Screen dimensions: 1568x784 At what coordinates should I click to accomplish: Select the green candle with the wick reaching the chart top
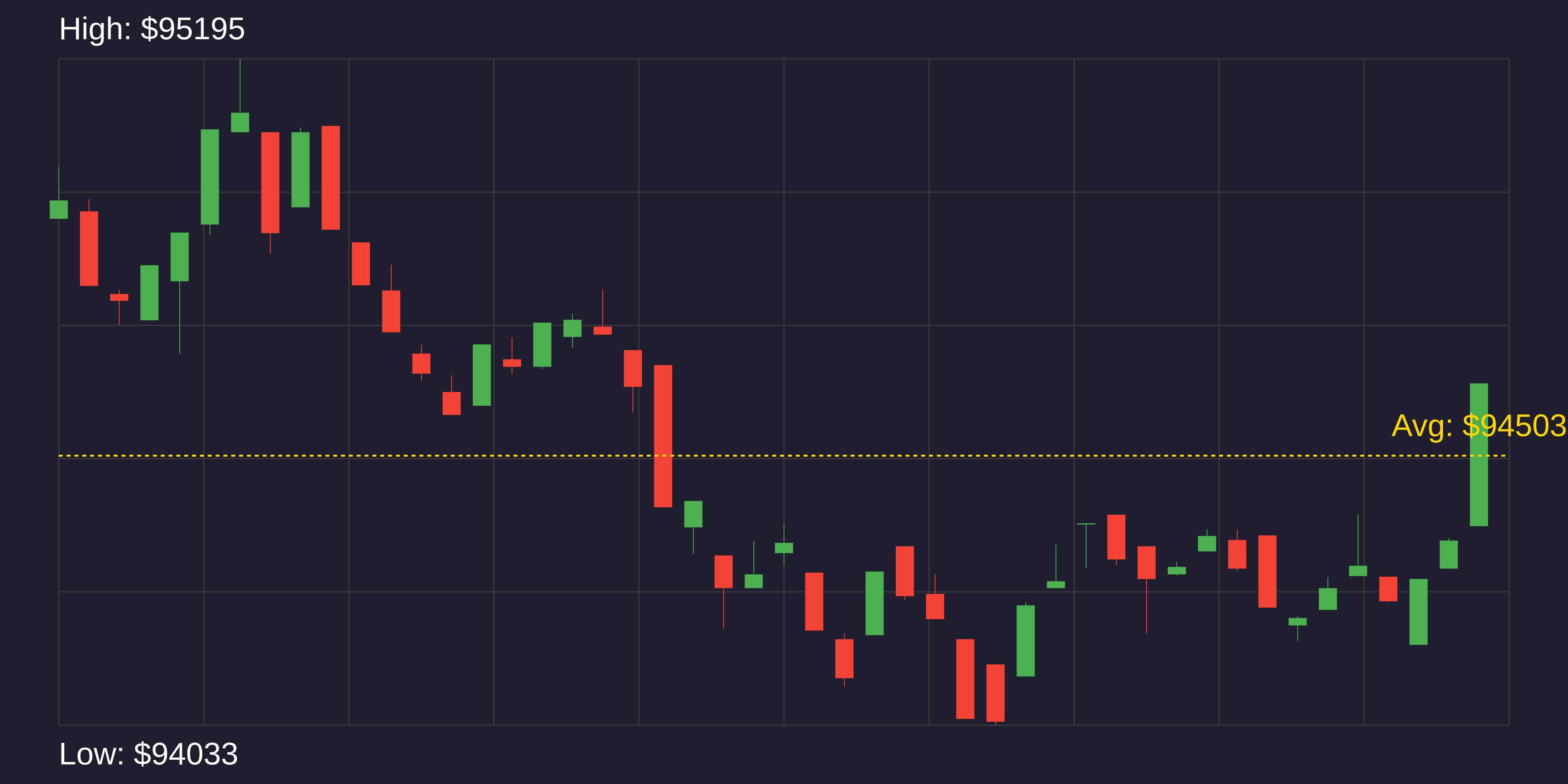240,122
